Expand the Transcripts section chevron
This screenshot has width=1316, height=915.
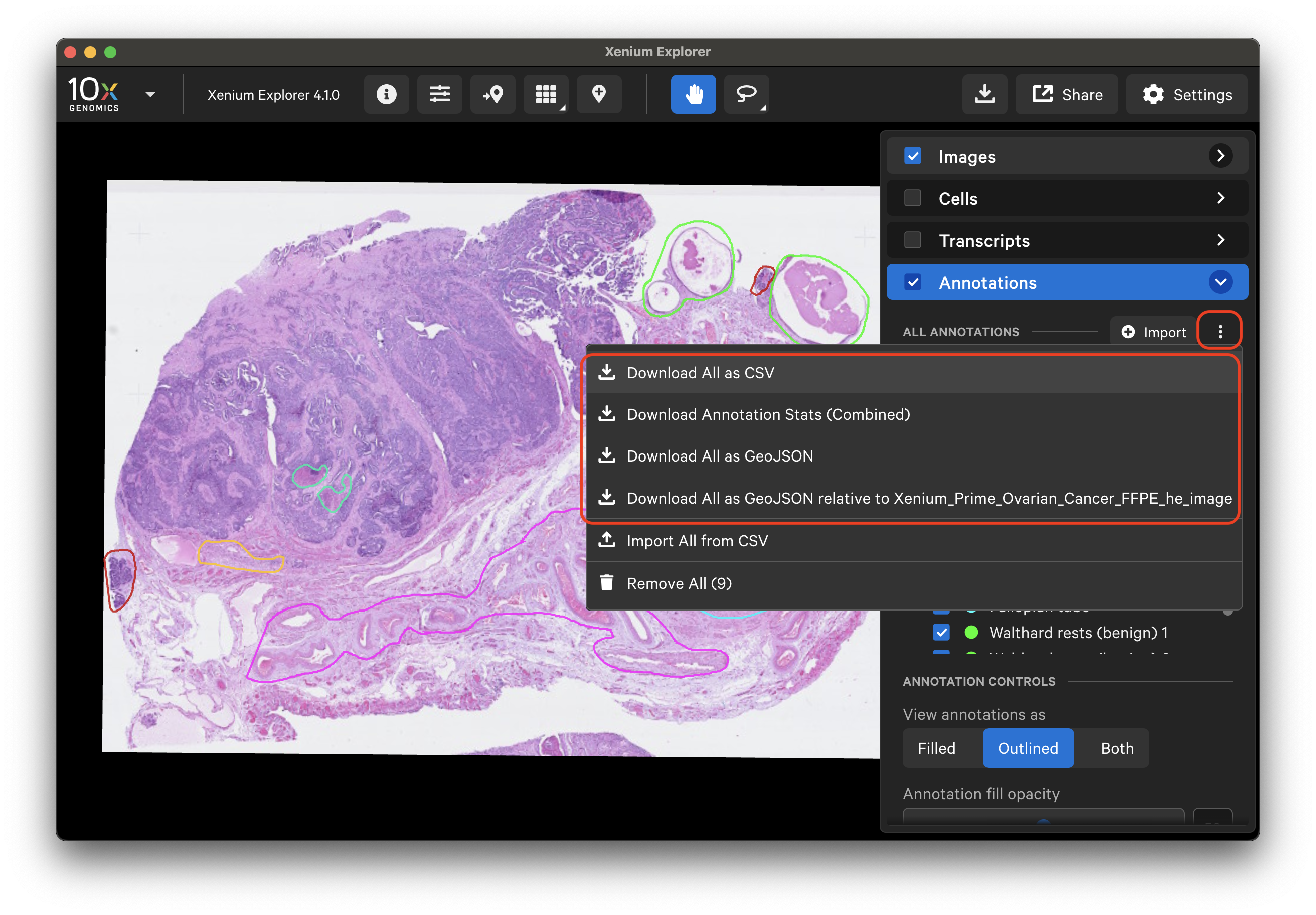(1220, 240)
